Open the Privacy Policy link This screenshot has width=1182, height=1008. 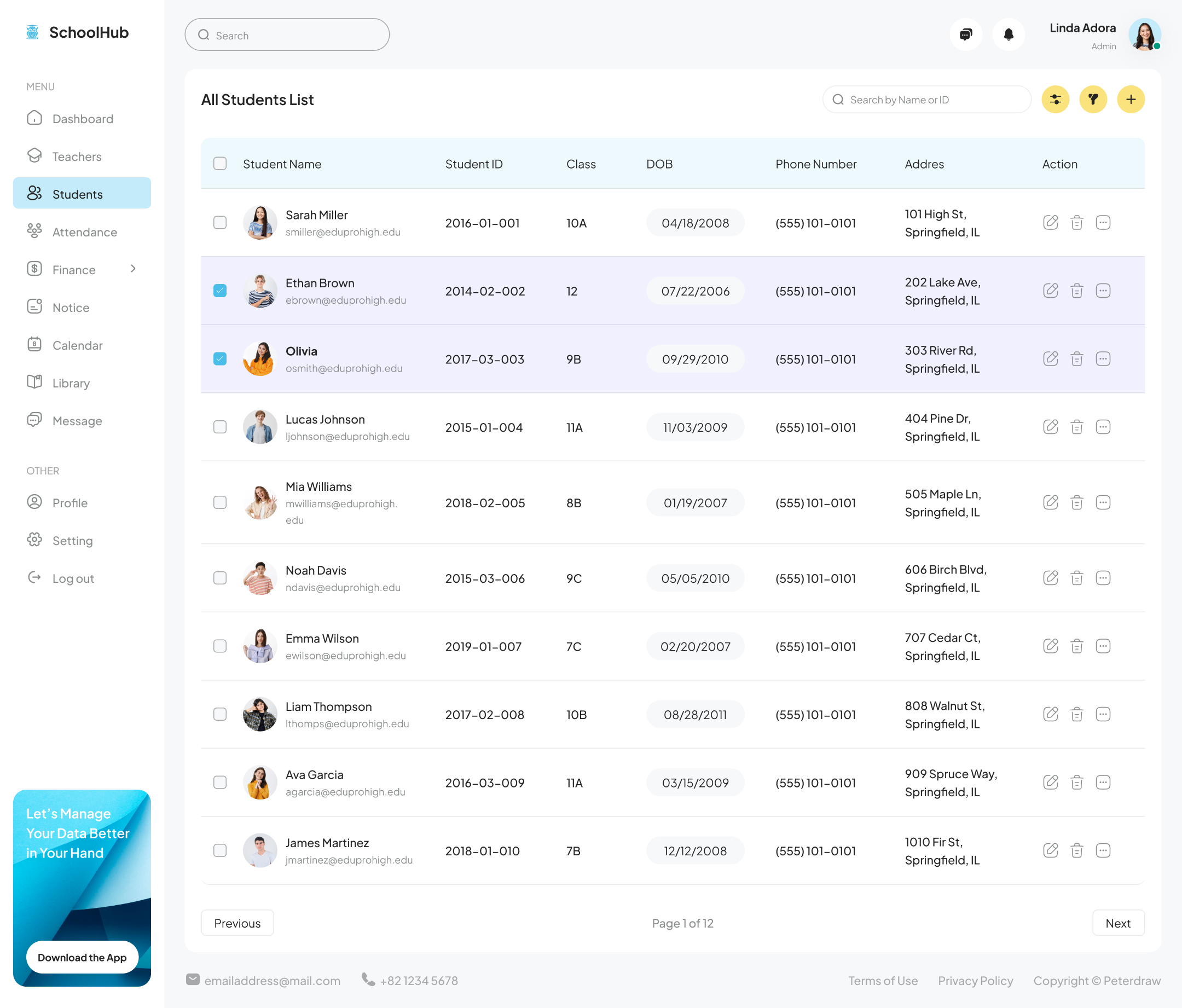(976, 981)
